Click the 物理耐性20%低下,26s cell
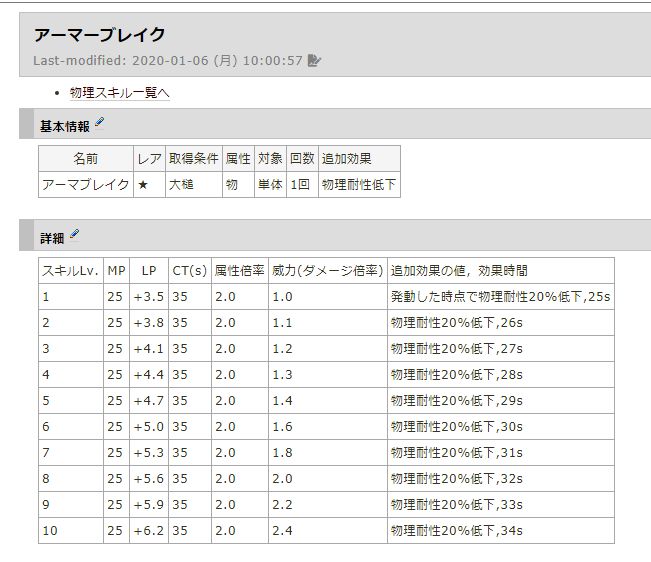This screenshot has height=562, width=651. click(x=501, y=323)
